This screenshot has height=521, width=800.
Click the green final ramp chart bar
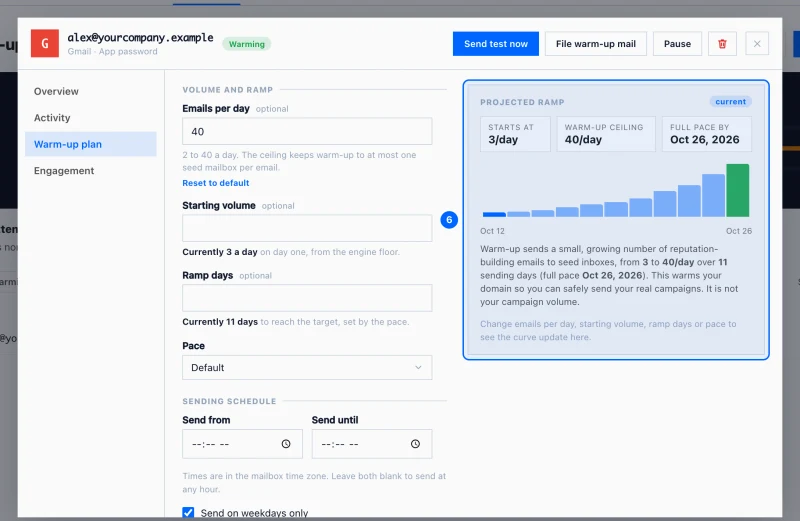coord(738,190)
